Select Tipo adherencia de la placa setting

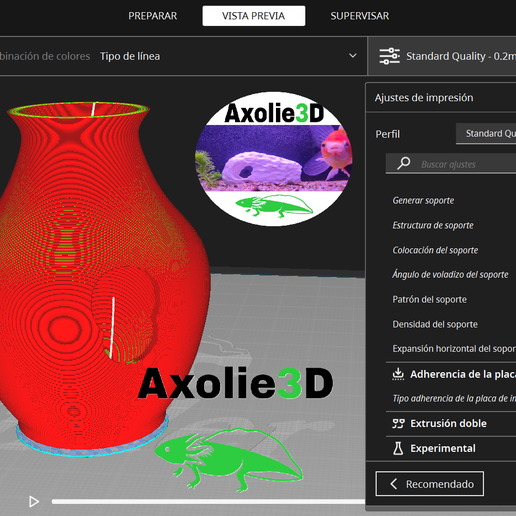coord(454,398)
